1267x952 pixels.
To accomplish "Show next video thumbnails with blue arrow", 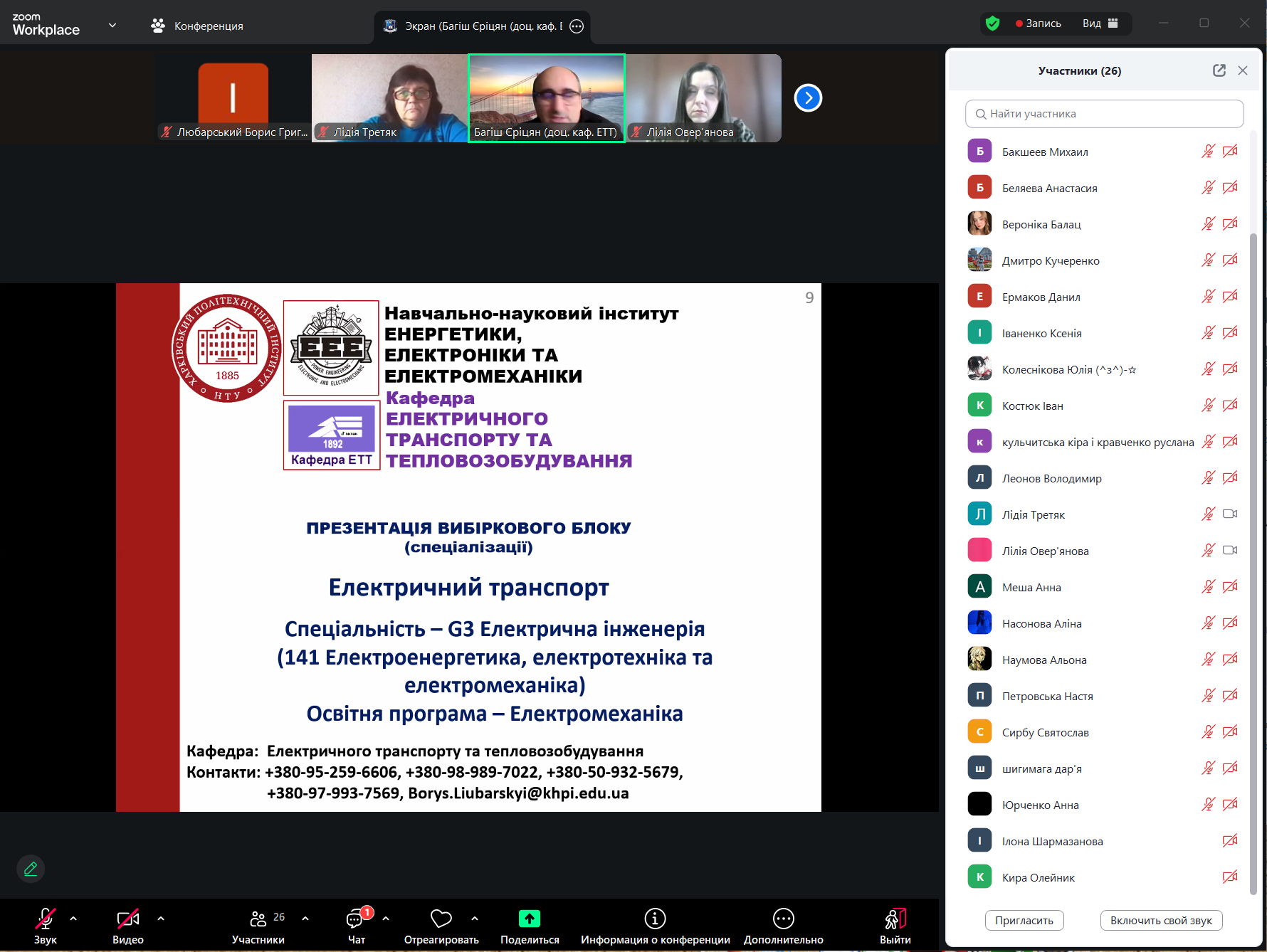I will 808,98.
